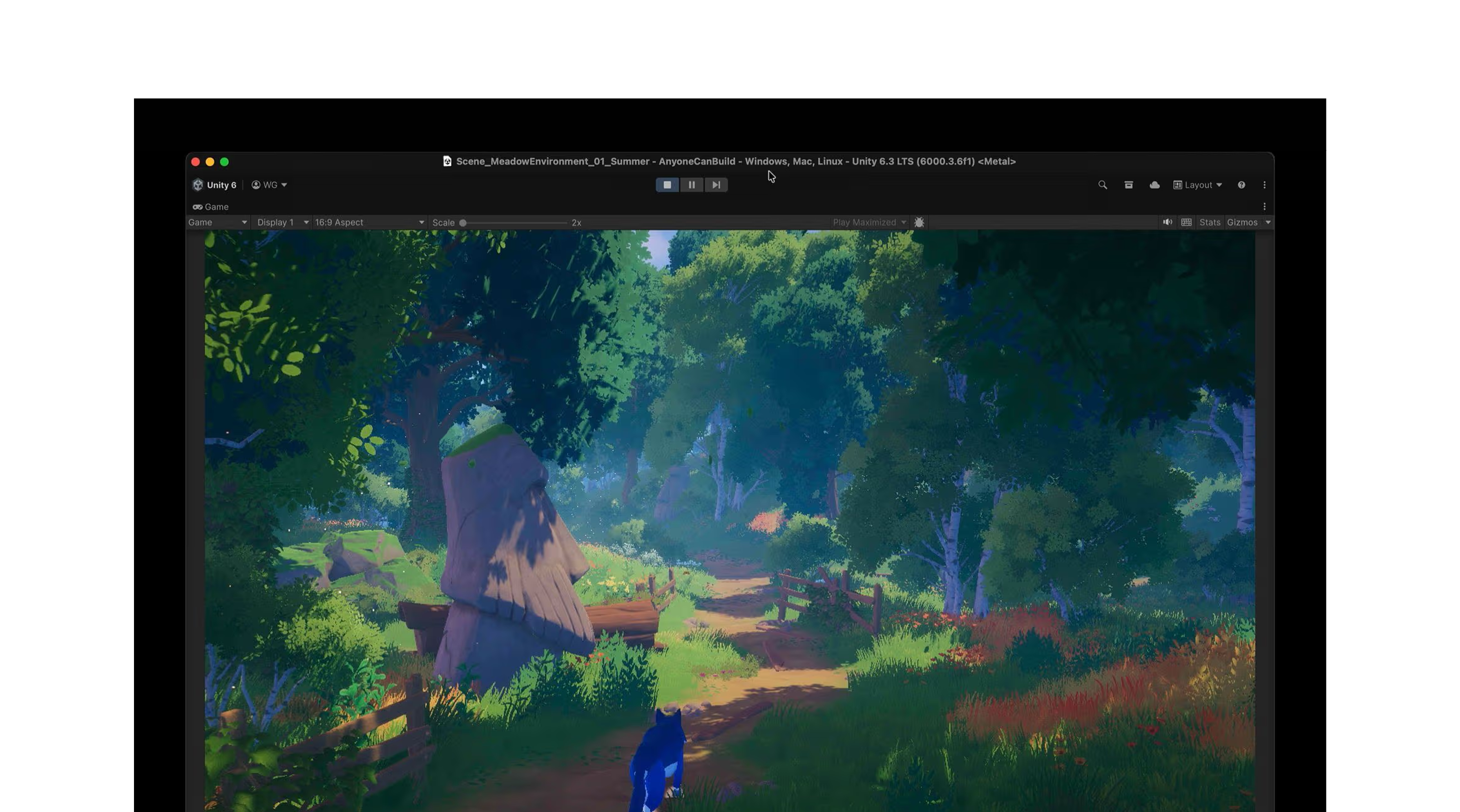
Task: Close the Unity window with red button
Action: (x=196, y=161)
